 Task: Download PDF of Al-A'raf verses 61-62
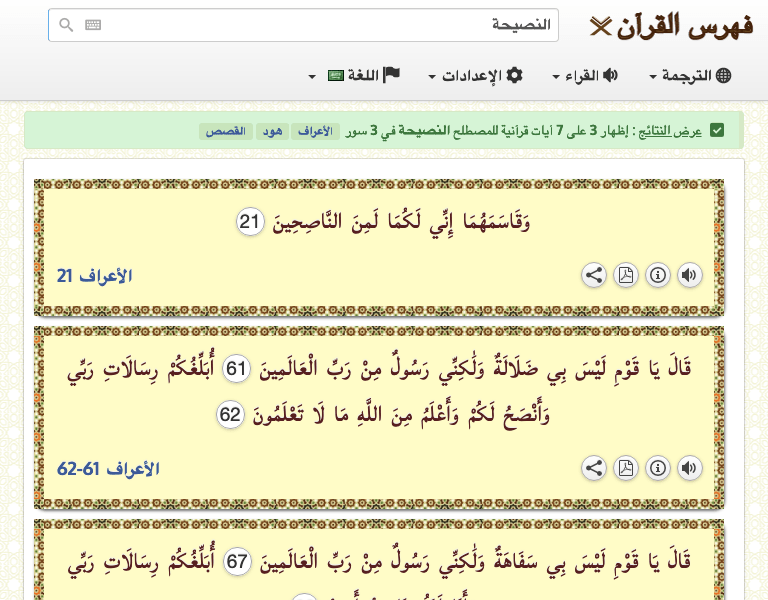(625, 468)
